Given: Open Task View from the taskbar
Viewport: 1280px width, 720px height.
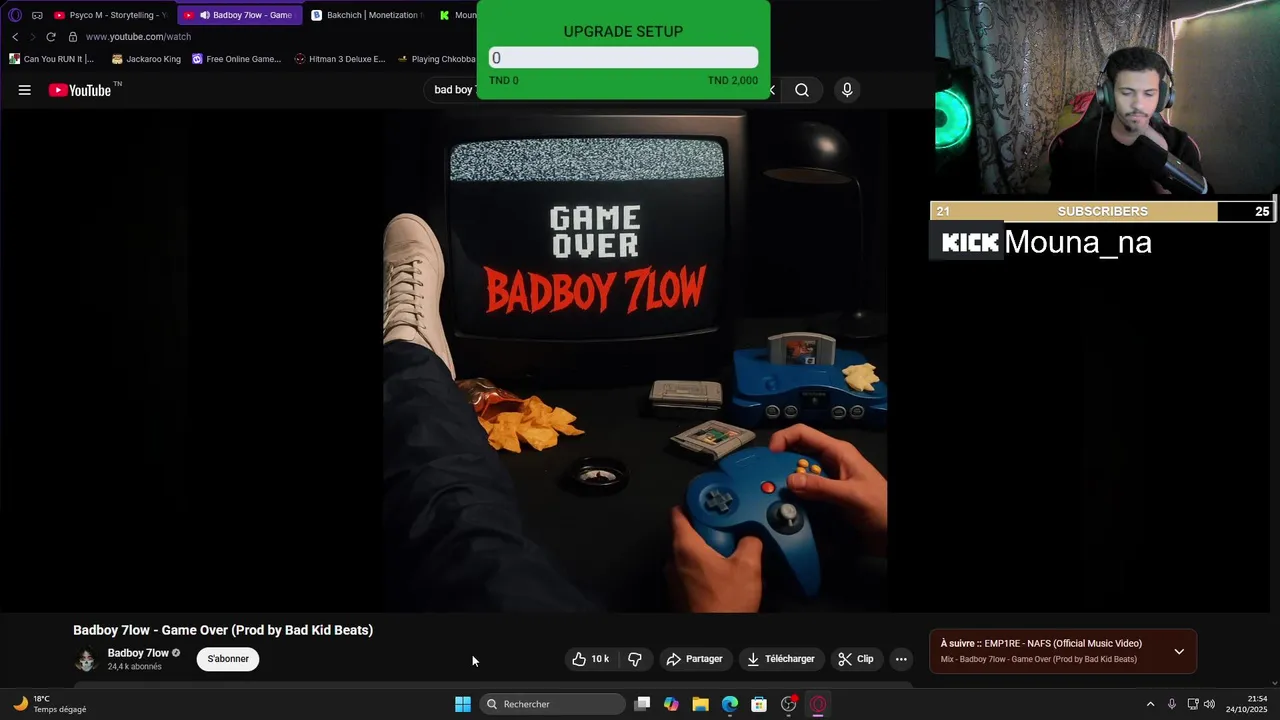Looking at the screenshot, I should 643,704.
